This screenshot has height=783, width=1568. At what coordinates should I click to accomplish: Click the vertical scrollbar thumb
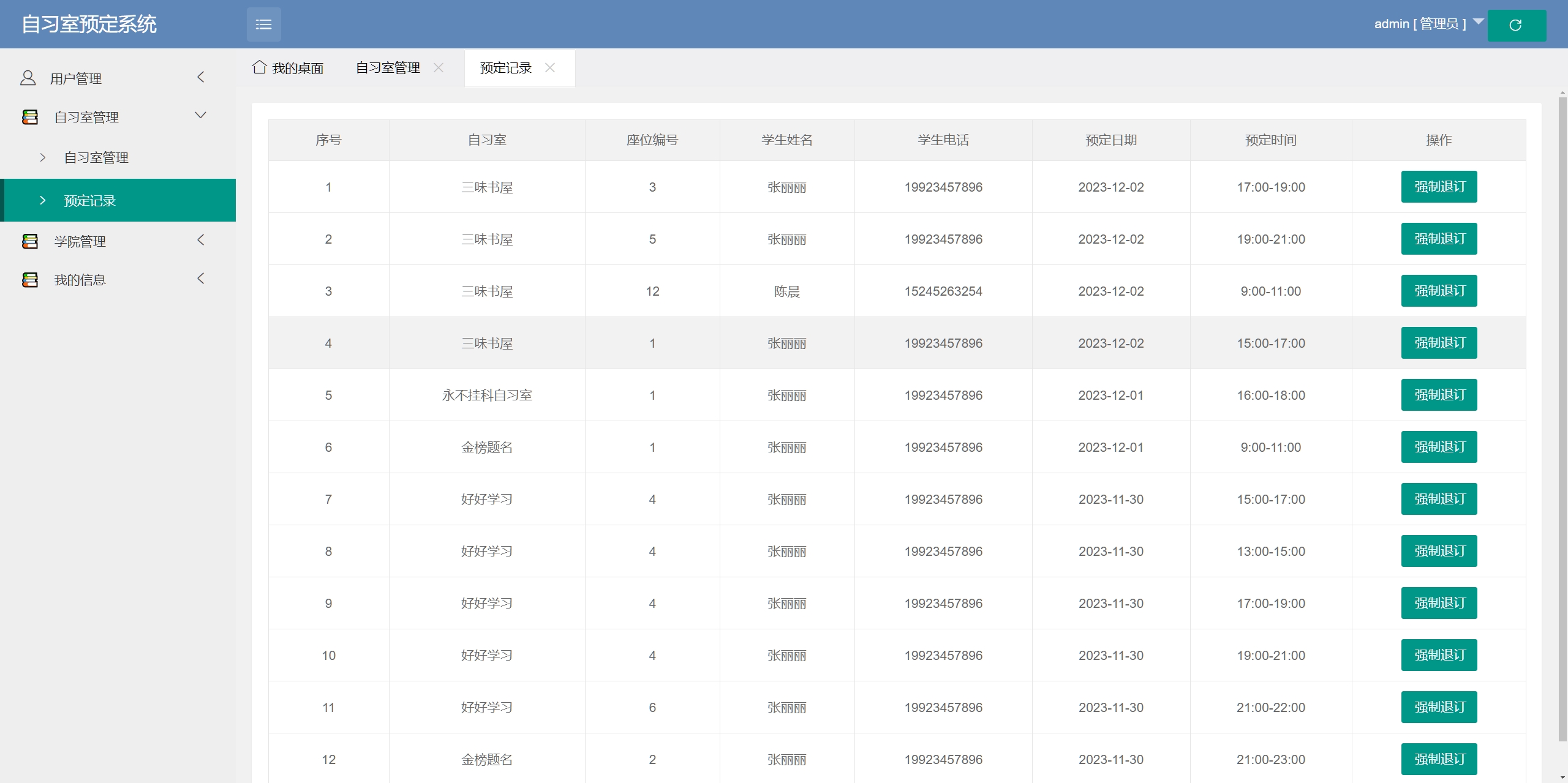click(1562, 419)
